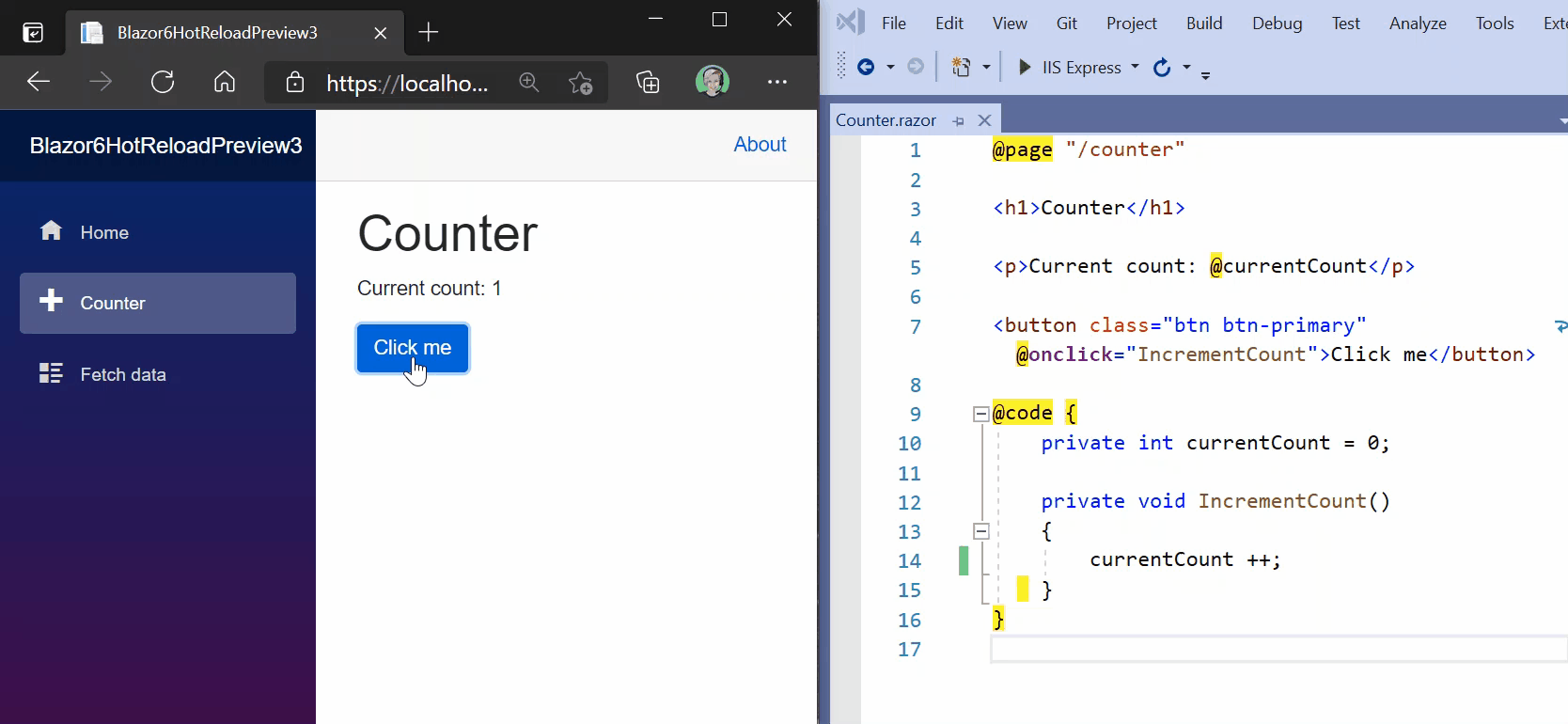Click the new item toolbar icon
This screenshot has width=1568, height=724.
pyautogui.click(x=961, y=67)
